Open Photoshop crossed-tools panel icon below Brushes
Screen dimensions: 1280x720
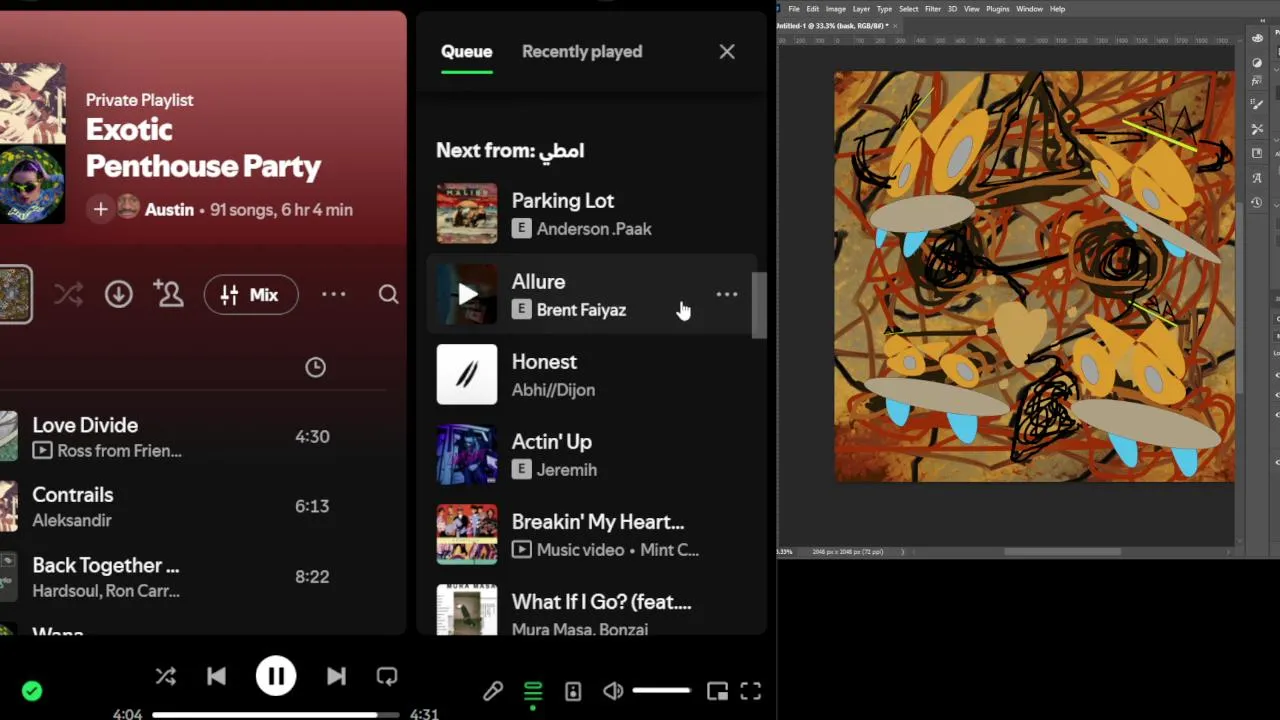pos(1258,129)
